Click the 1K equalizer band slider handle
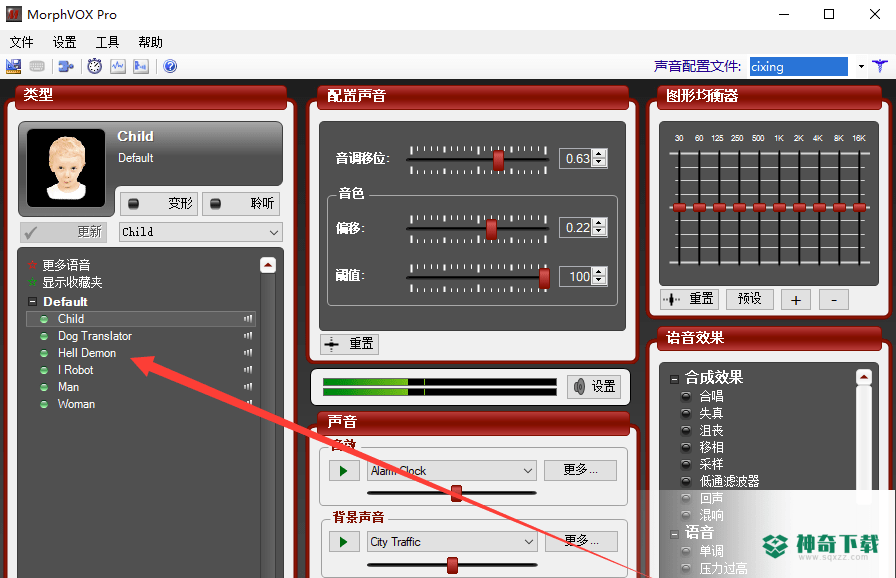This screenshot has width=896, height=578. click(779, 207)
